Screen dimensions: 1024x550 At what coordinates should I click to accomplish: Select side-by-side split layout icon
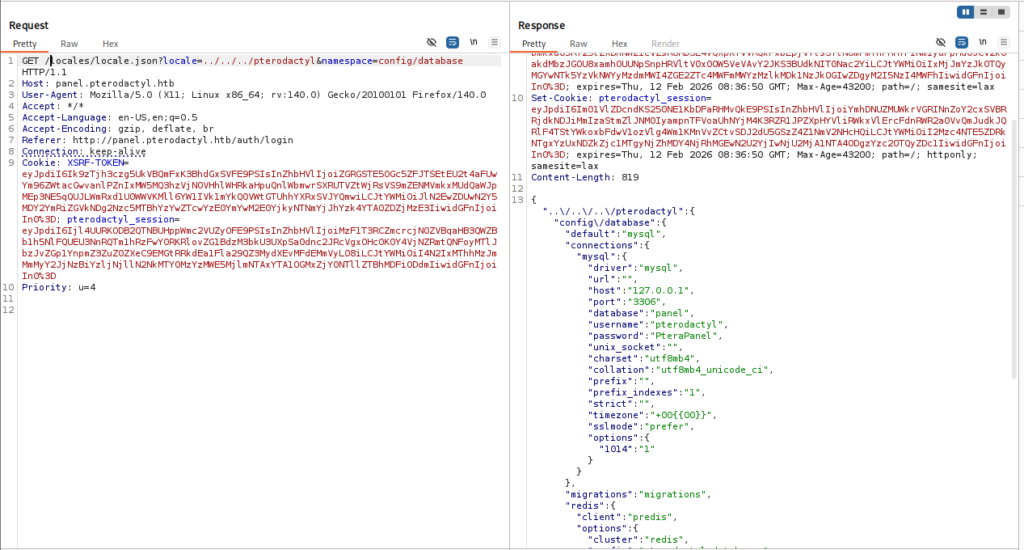point(966,11)
